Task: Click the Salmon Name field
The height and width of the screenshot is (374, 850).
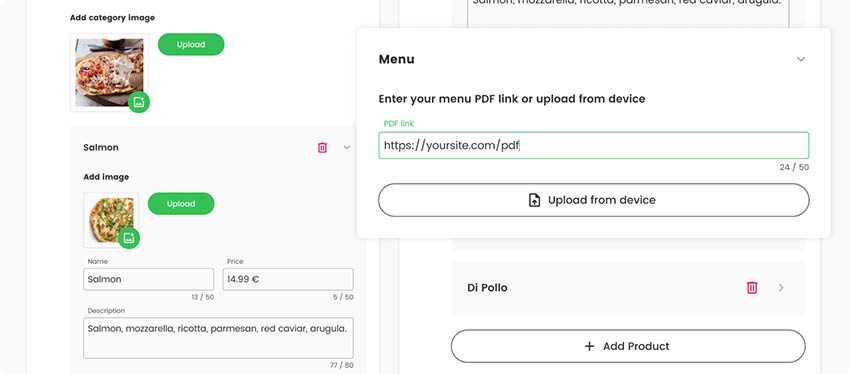Action: (149, 279)
